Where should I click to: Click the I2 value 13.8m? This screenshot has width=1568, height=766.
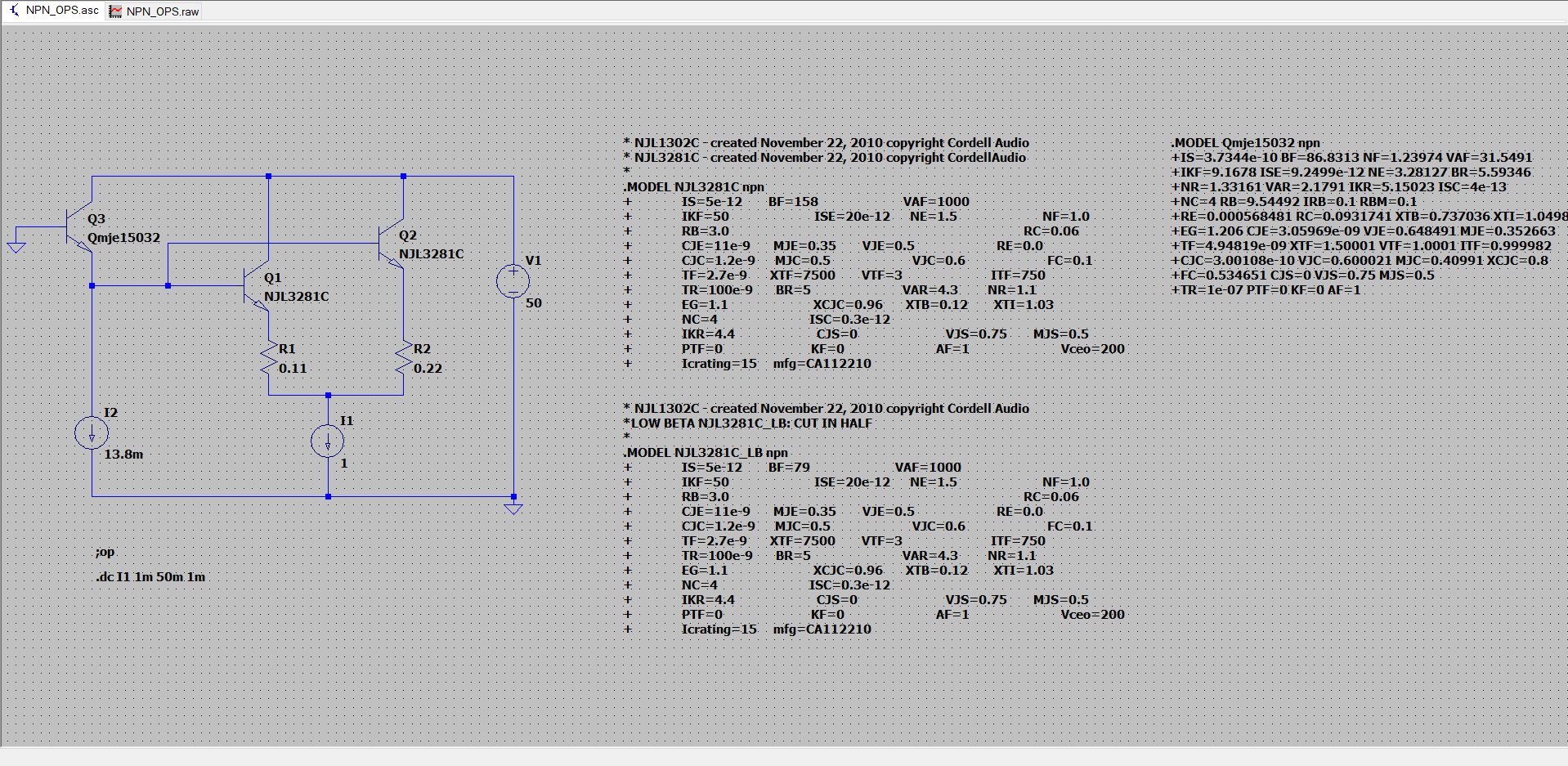[123, 455]
